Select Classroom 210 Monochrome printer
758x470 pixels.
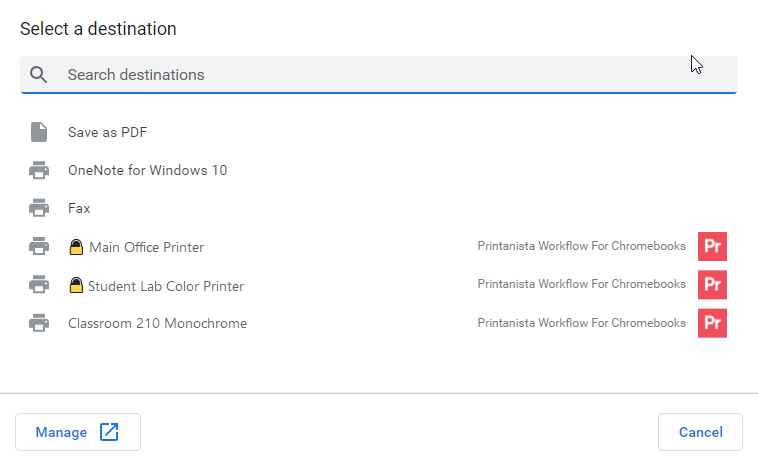157,323
